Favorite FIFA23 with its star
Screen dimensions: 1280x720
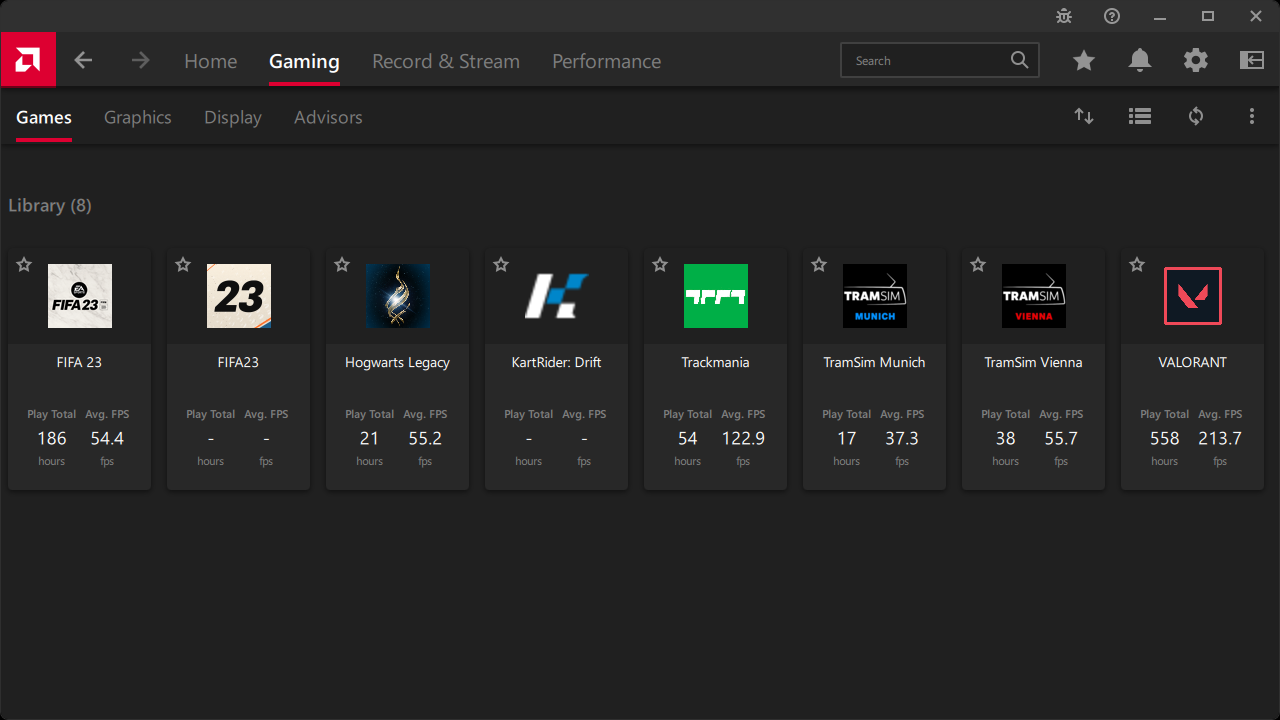183,264
